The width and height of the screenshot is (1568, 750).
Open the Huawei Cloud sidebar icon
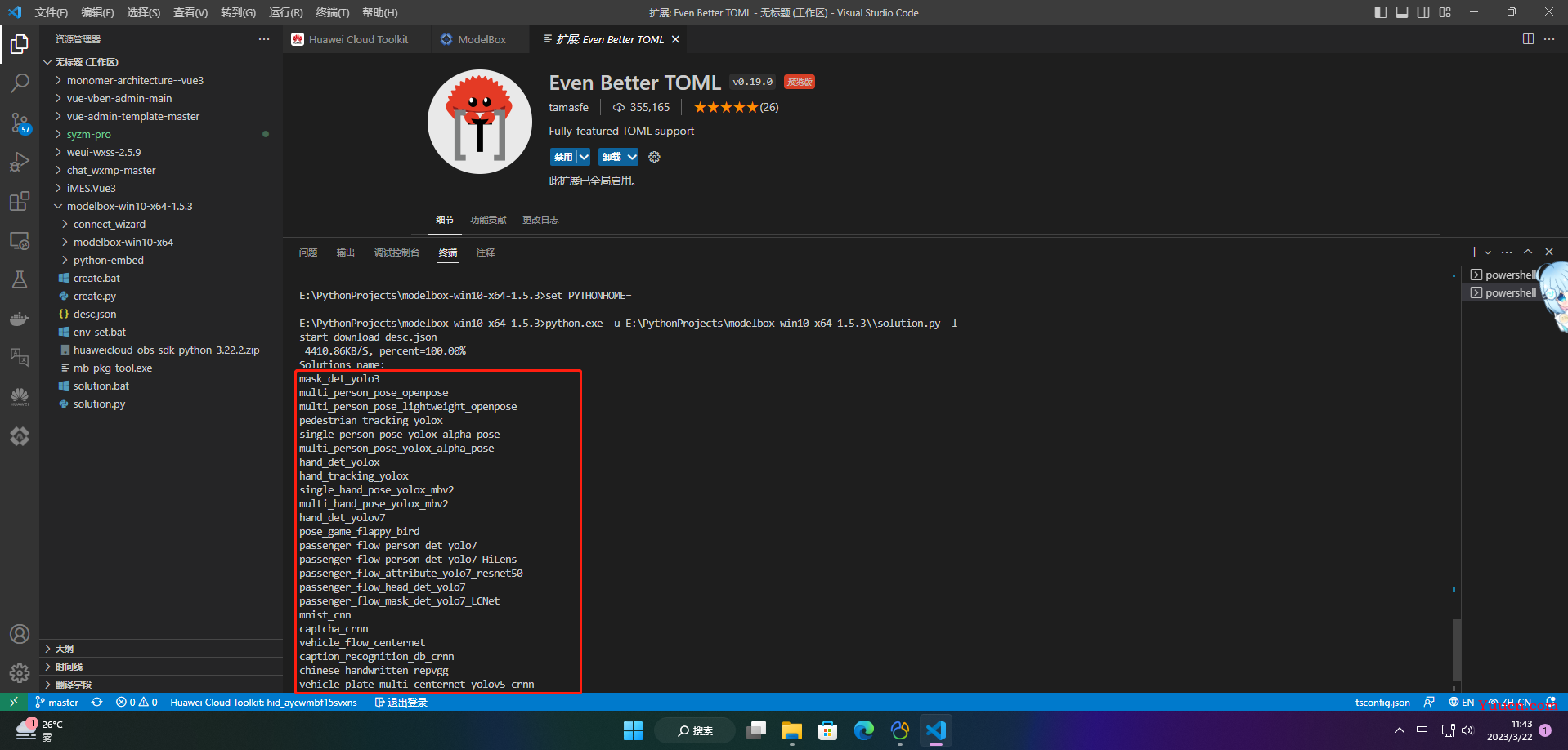click(20, 397)
